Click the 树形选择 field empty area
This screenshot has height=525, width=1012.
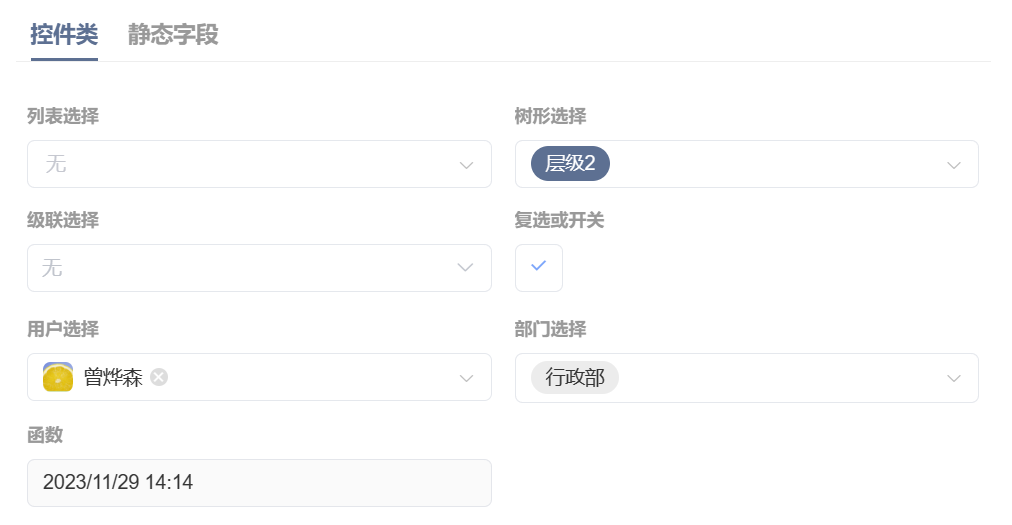780,164
